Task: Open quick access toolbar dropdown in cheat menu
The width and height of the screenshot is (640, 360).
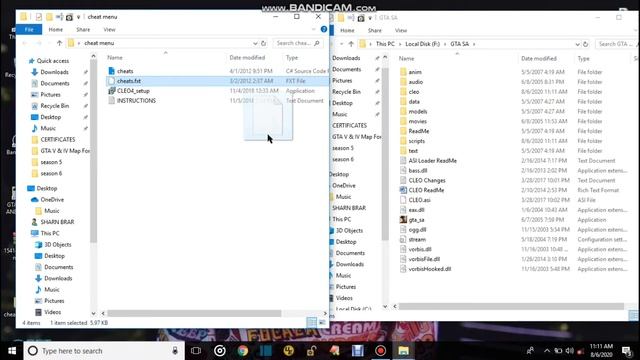Action: 78,17
